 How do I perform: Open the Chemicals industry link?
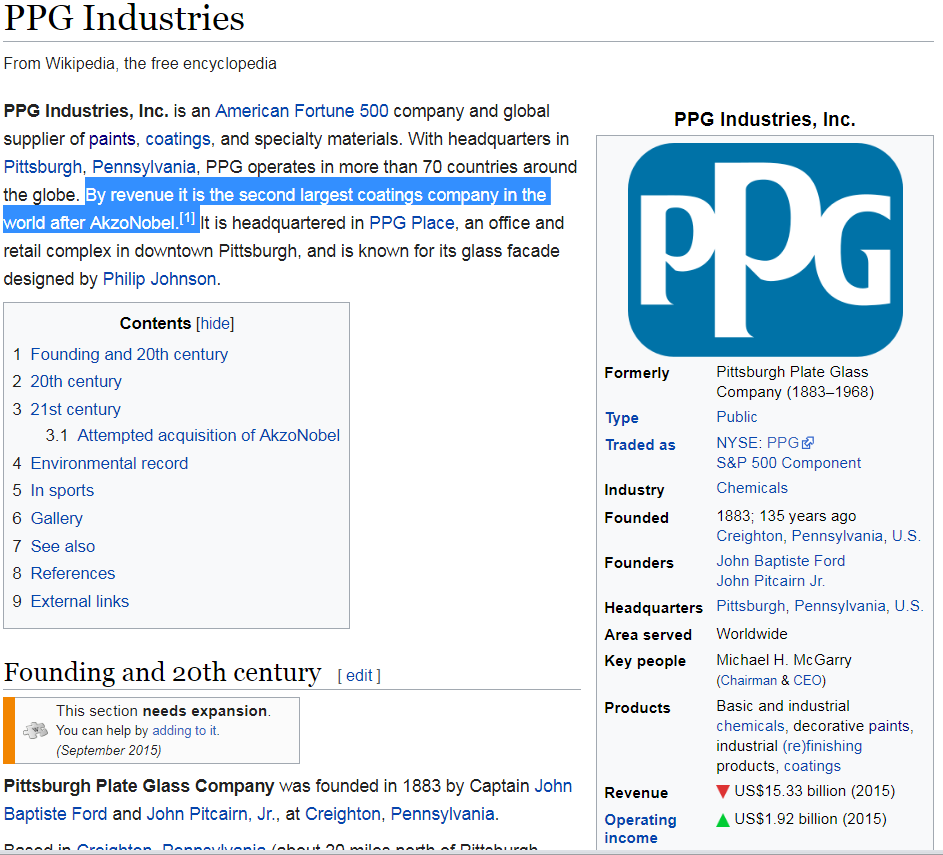752,488
